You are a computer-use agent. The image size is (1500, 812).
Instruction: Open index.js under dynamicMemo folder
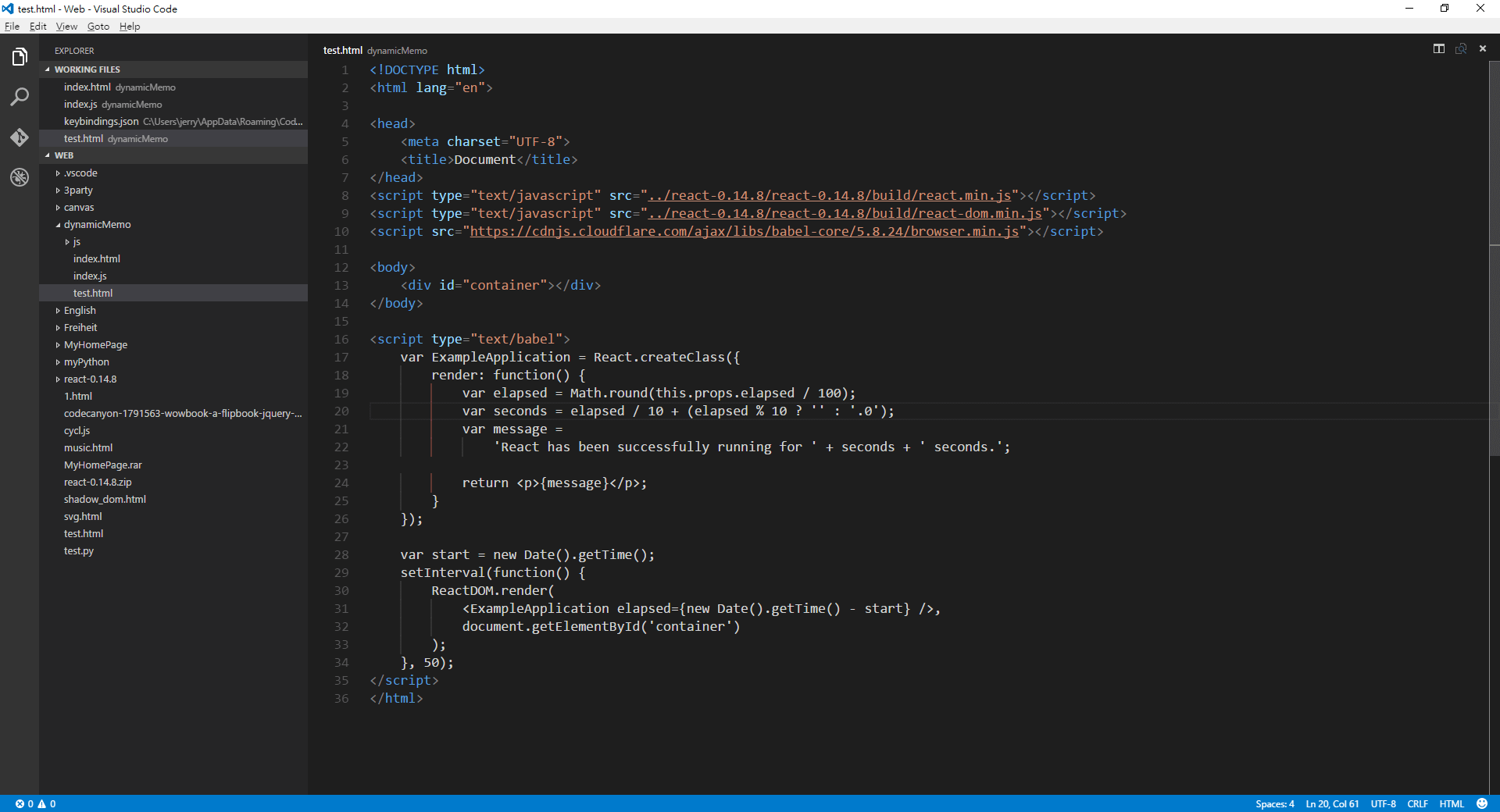point(173,276)
